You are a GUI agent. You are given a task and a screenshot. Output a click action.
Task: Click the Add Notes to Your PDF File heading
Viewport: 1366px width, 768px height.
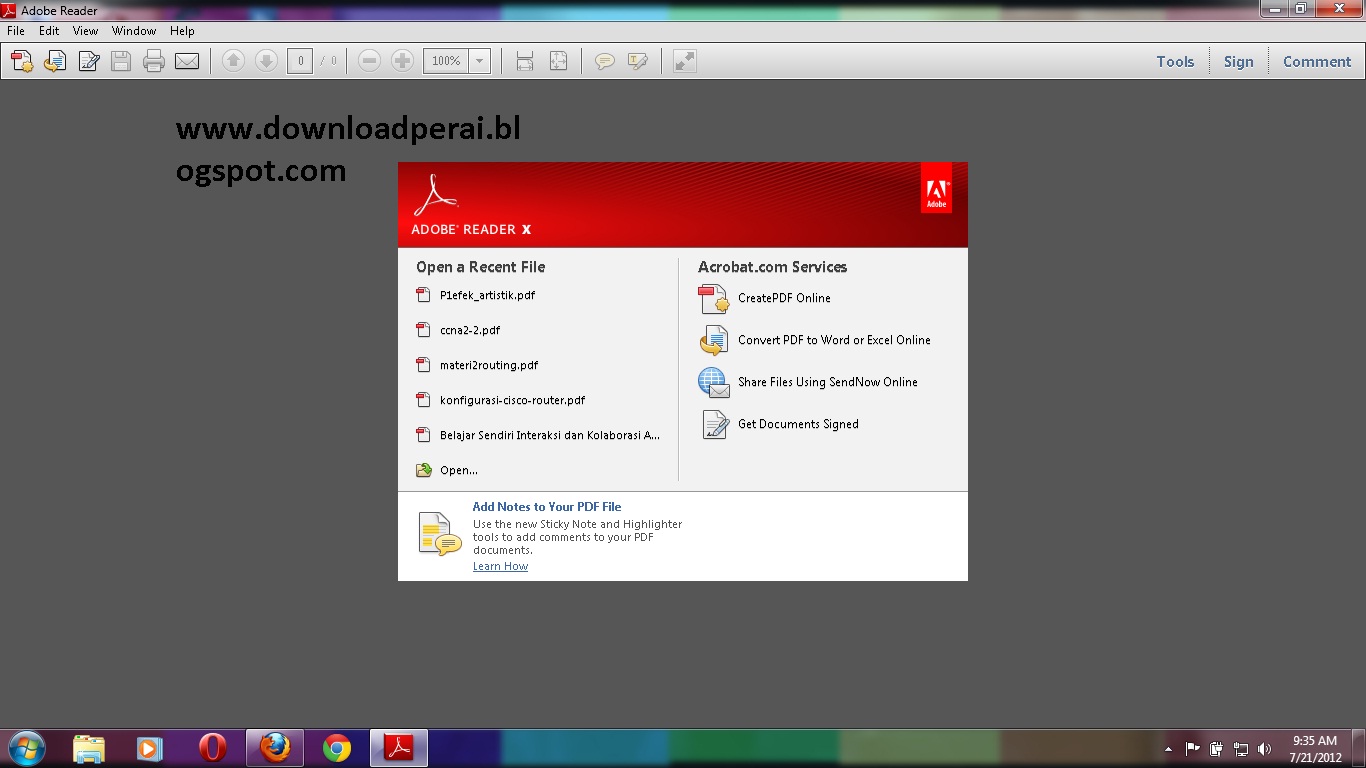547,507
